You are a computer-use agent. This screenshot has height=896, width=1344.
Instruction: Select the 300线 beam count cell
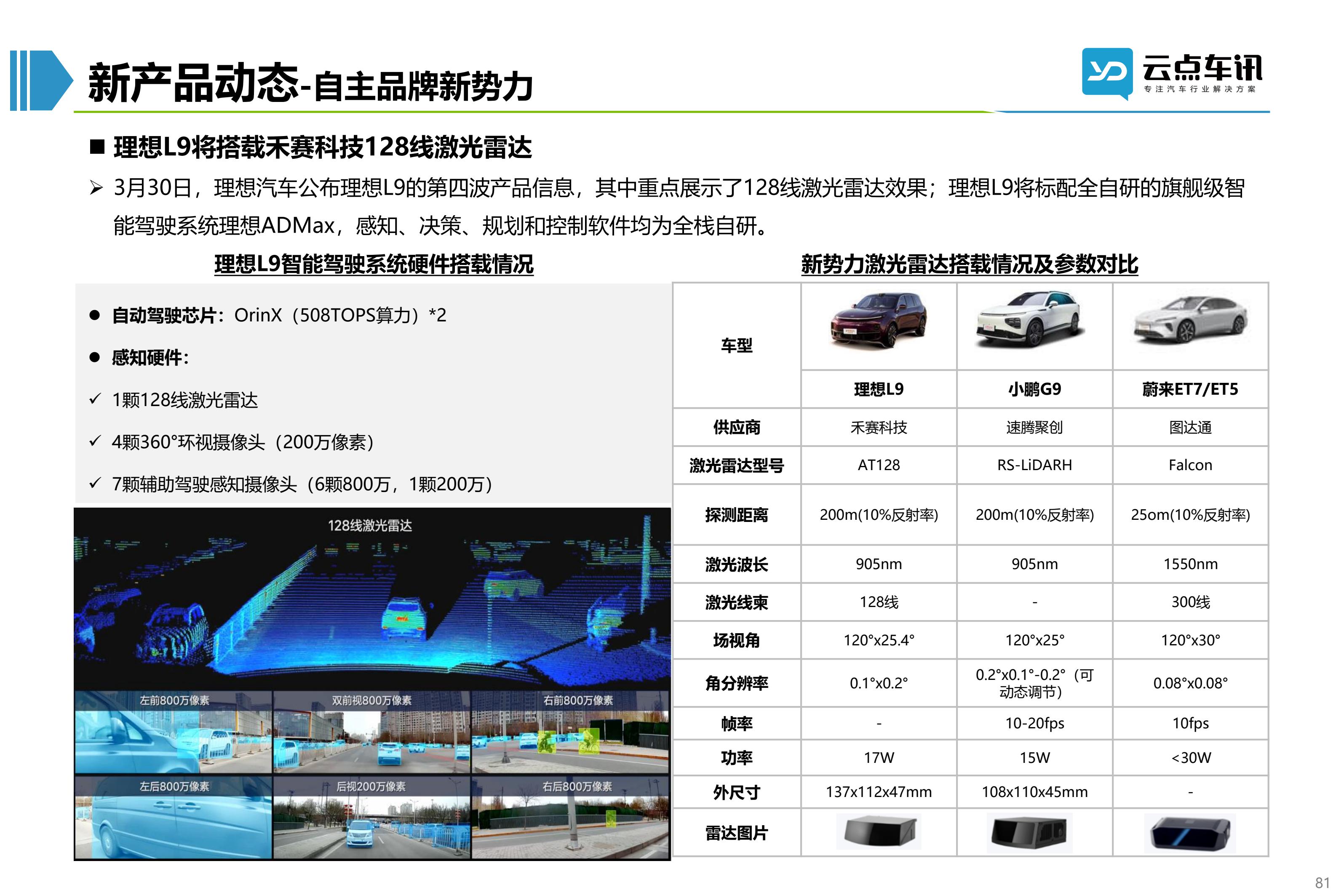click(x=1190, y=602)
